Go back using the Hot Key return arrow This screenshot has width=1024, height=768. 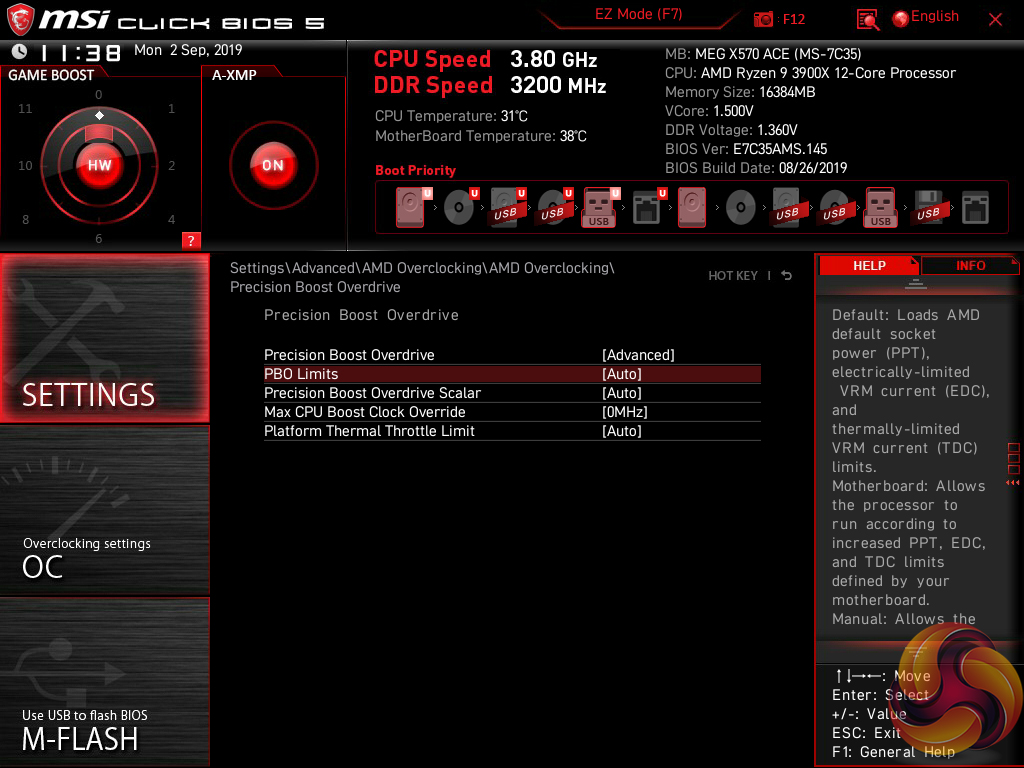[x=787, y=276]
